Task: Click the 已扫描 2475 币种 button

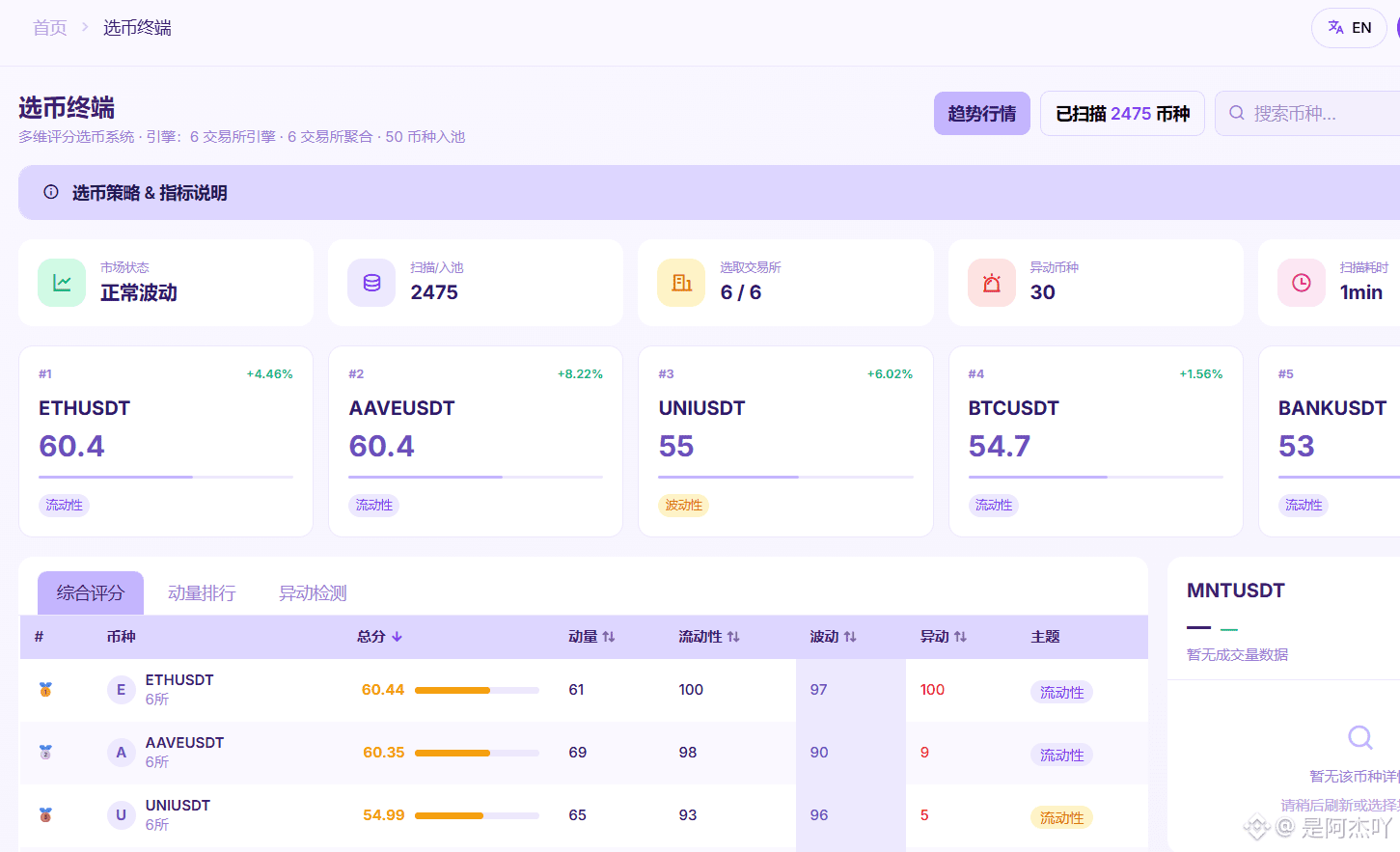Action: click(1122, 113)
